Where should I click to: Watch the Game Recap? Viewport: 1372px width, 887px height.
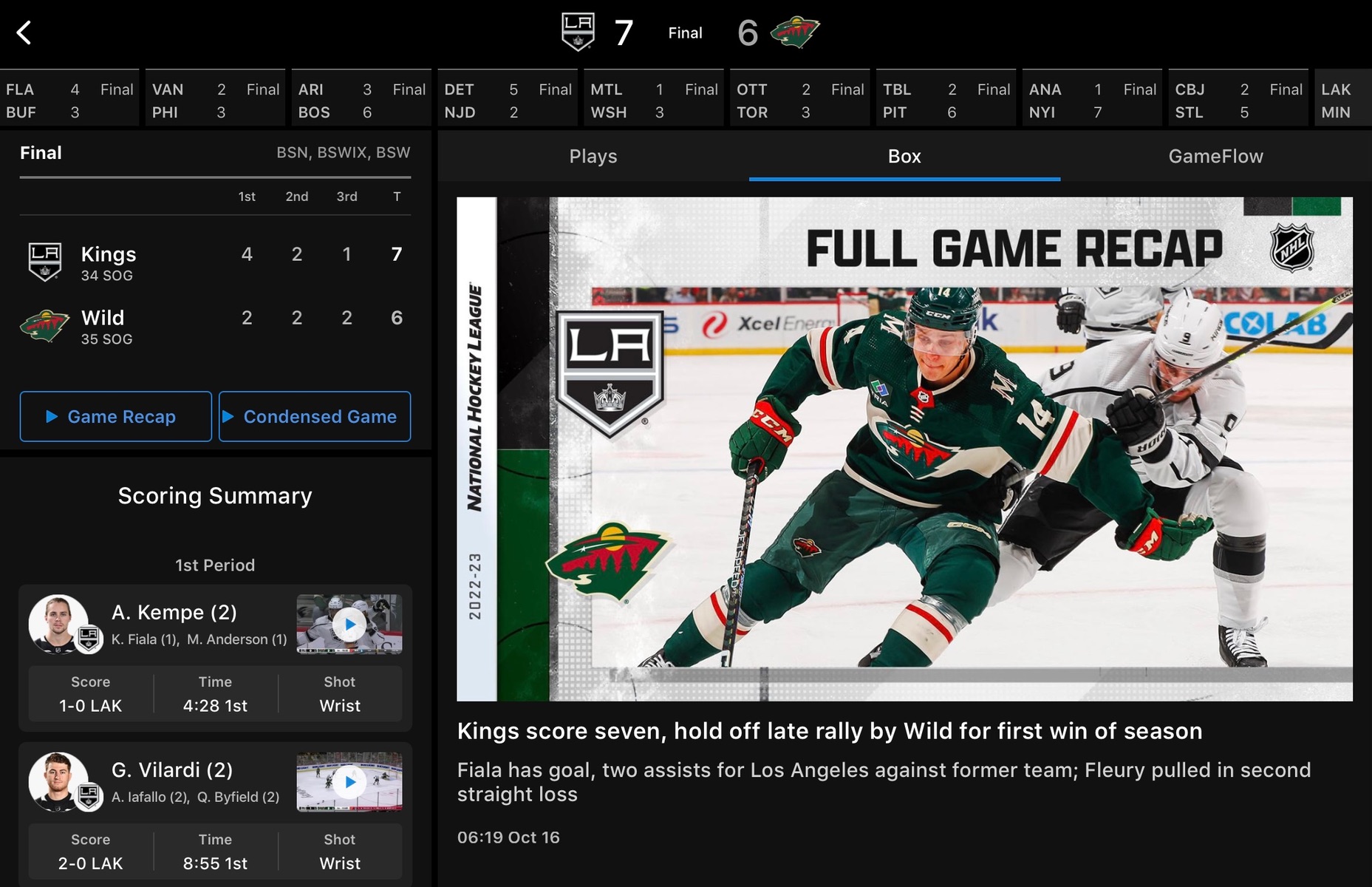pyautogui.click(x=115, y=417)
